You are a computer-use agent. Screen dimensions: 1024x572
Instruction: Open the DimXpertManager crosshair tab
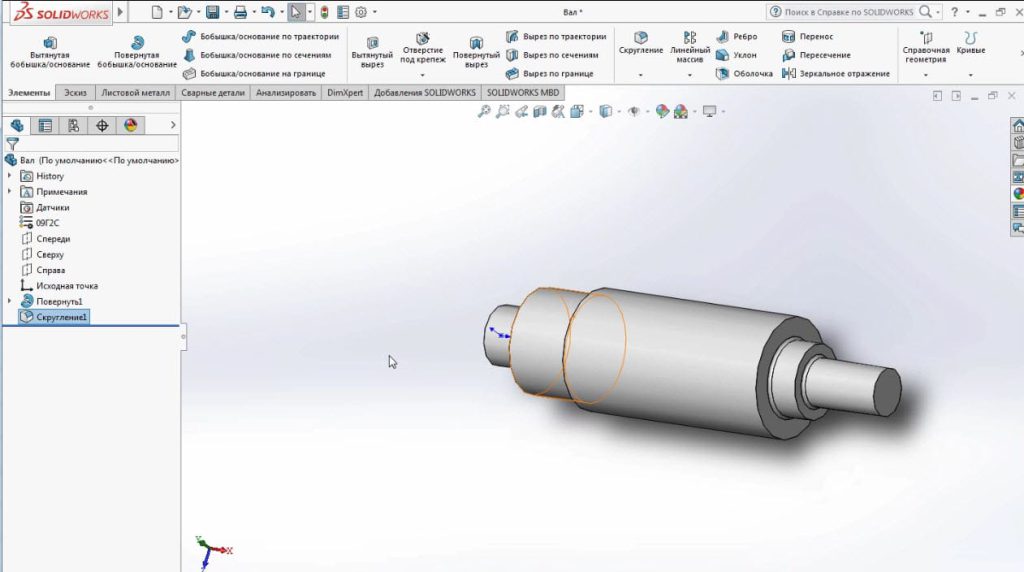(102, 125)
